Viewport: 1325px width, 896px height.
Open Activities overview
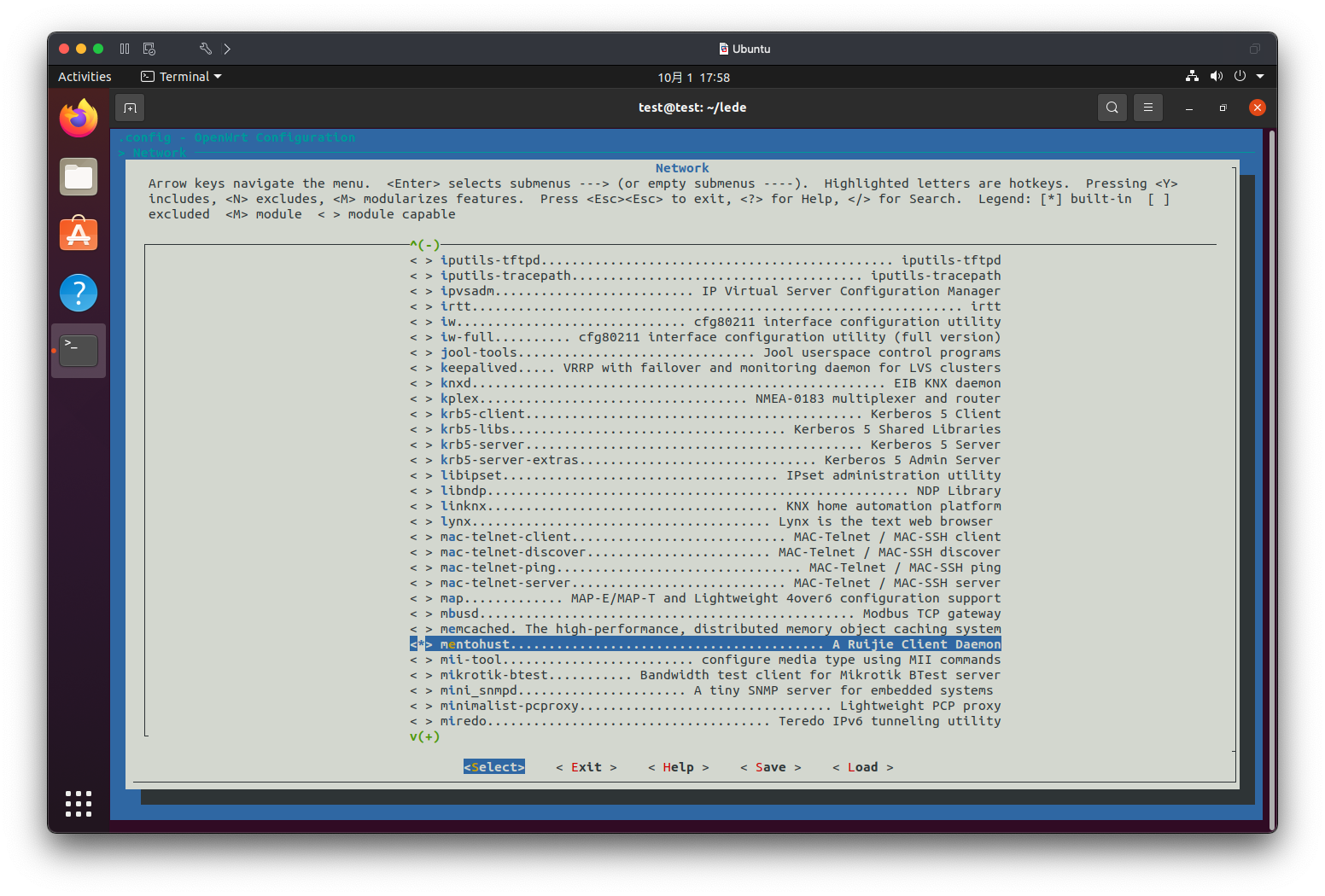tap(85, 77)
